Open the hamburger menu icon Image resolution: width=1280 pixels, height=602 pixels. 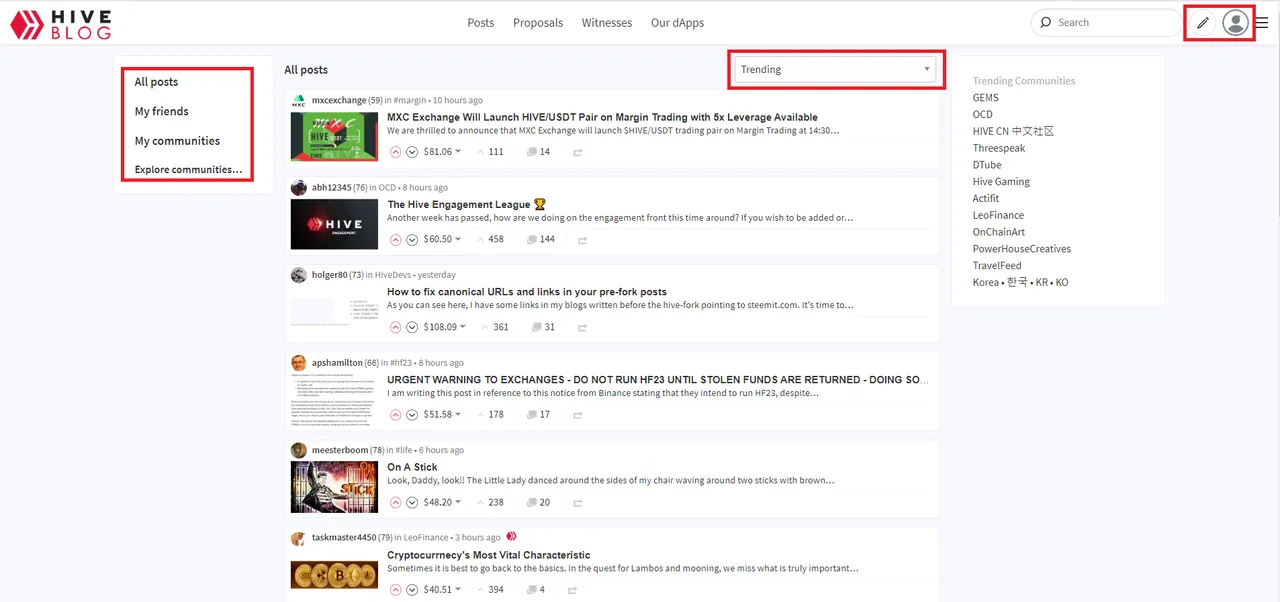click(x=1261, y=23)
